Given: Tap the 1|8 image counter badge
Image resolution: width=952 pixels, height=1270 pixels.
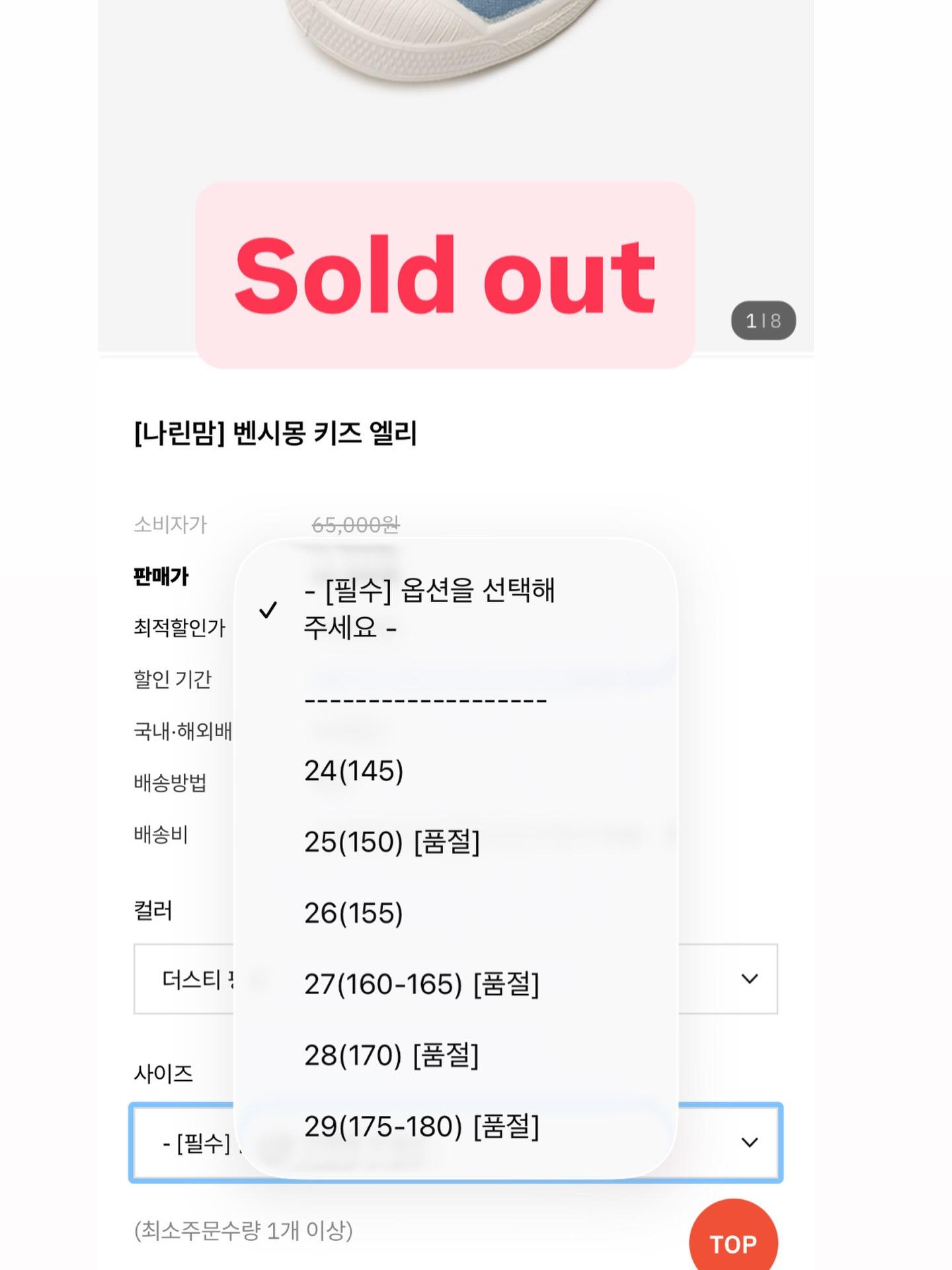Looking at the screenshot, I should (763, 321).
